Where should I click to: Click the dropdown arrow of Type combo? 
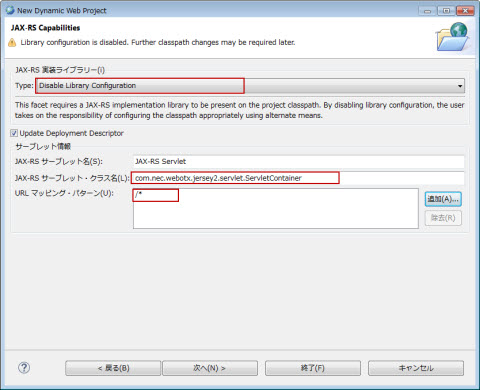tap(460, 86)
